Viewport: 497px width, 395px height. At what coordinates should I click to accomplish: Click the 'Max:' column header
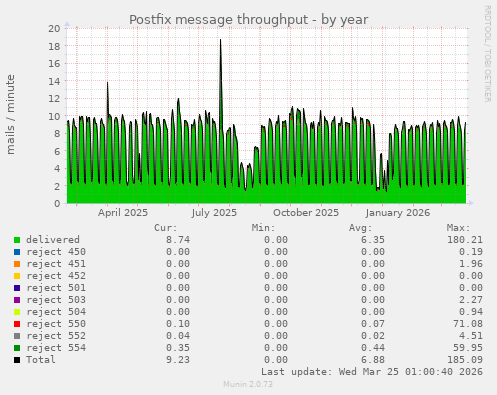coord(458,228)
